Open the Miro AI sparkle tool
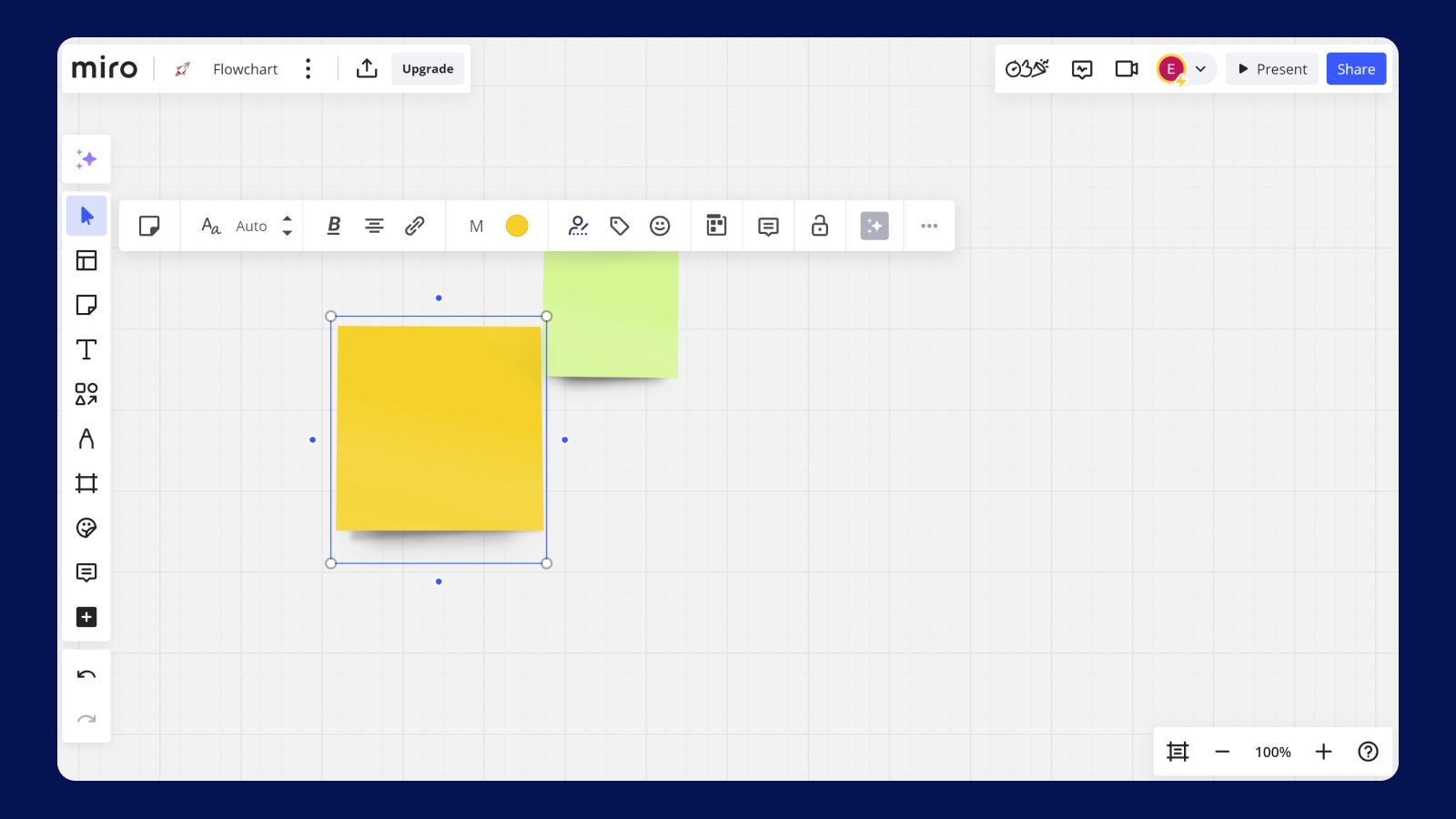The width and height of the screenshot is (1456, 819). point(86,159)
